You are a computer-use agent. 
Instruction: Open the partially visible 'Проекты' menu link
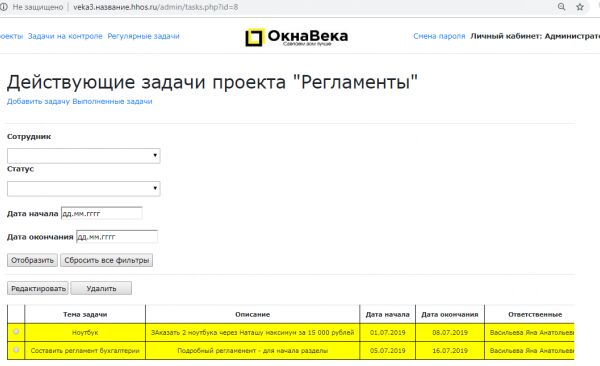point(11,36)
